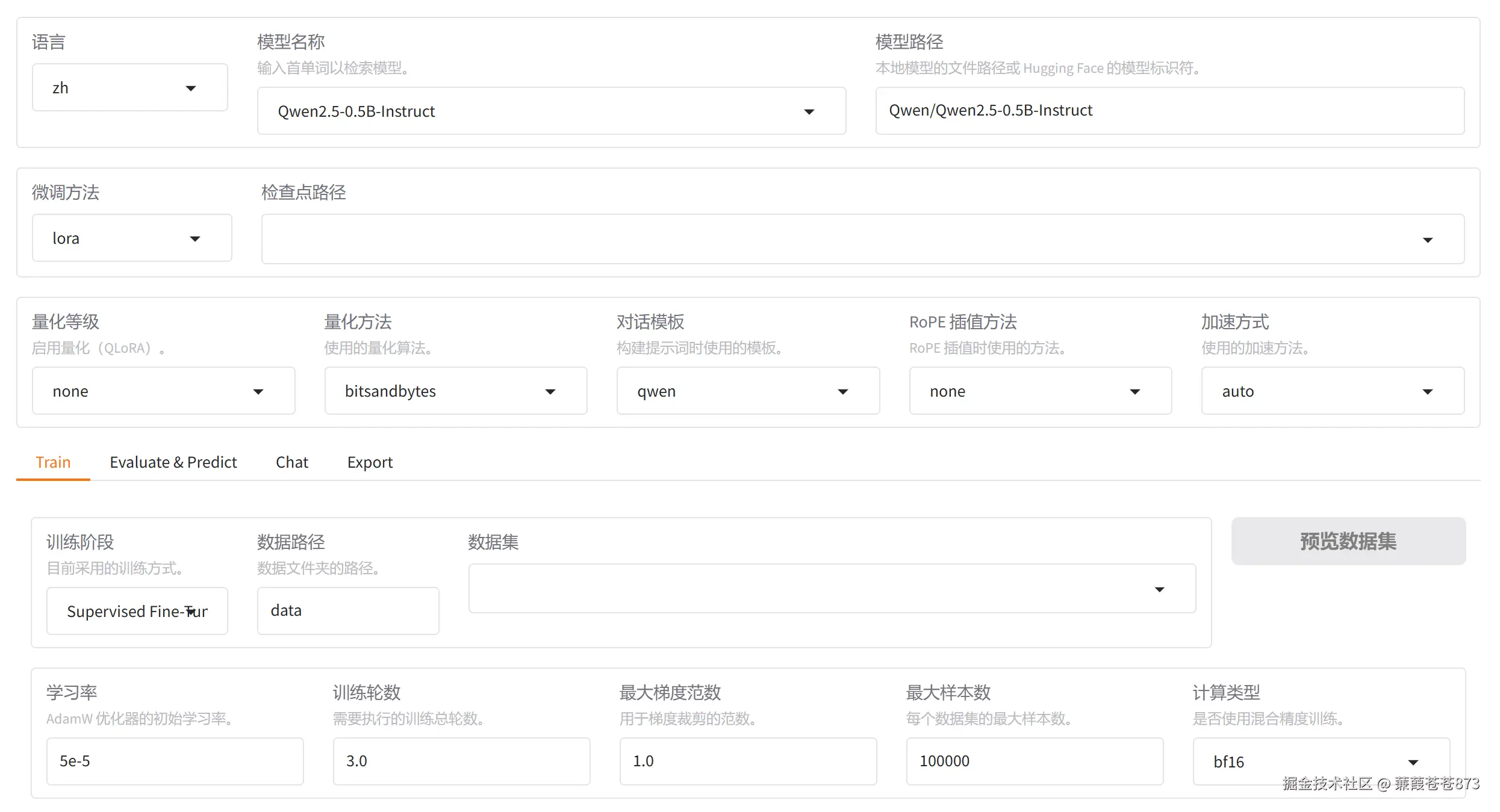Expand the 模型名称 Qwen2.5-0.5B-Instruct dropdown
1500x812 pixels.
coord(551,111)
